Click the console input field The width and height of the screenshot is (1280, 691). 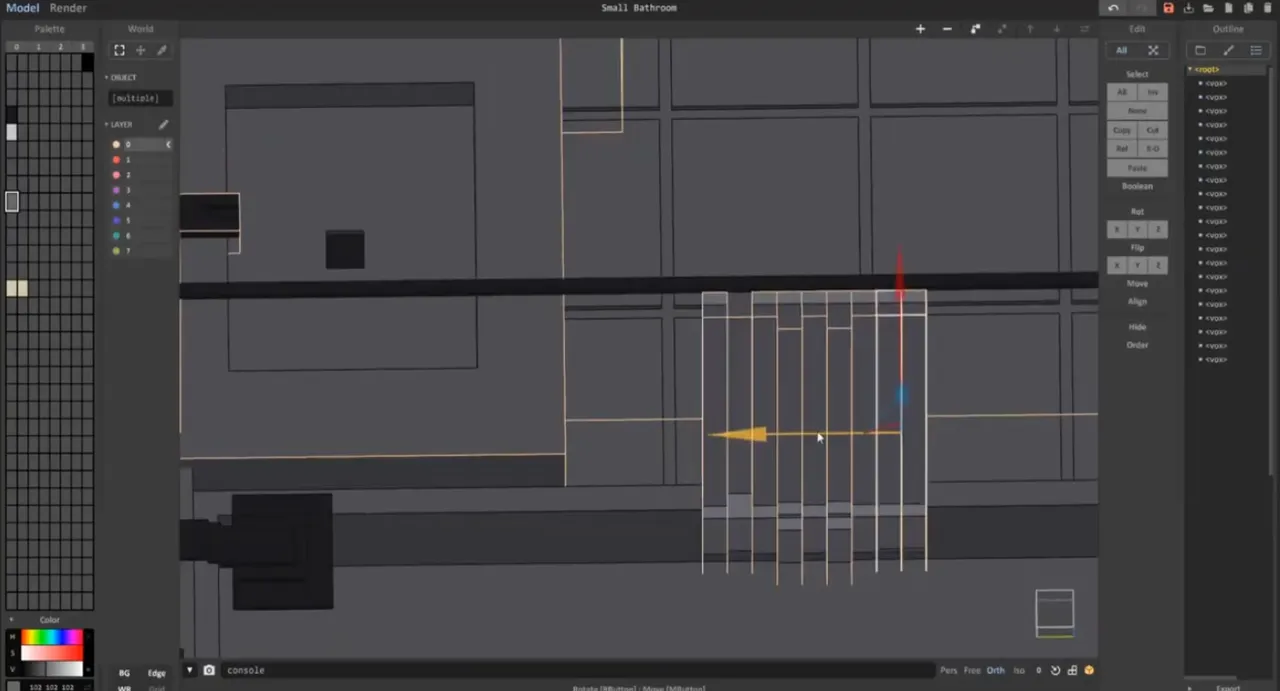click(577, 670)
